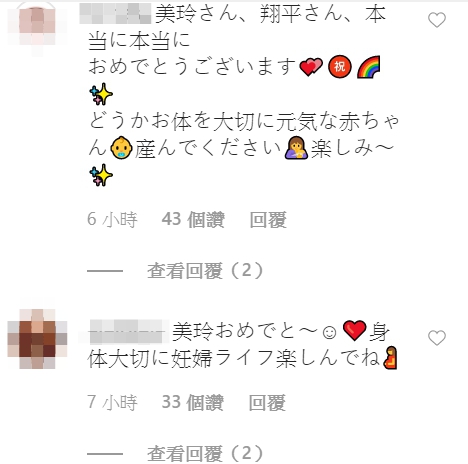Like the first comment with heart icon
This screenshot has height=464, width=468.
pyautogui.click(x=437, y=20)
